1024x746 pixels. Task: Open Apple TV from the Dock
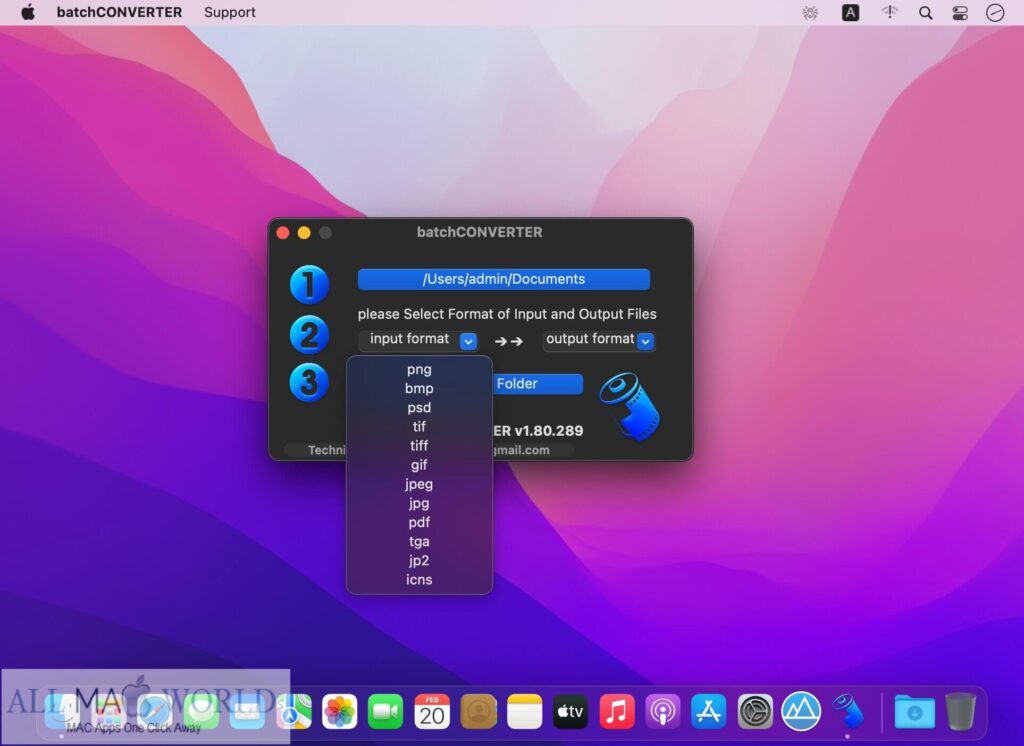pos(570,711)
